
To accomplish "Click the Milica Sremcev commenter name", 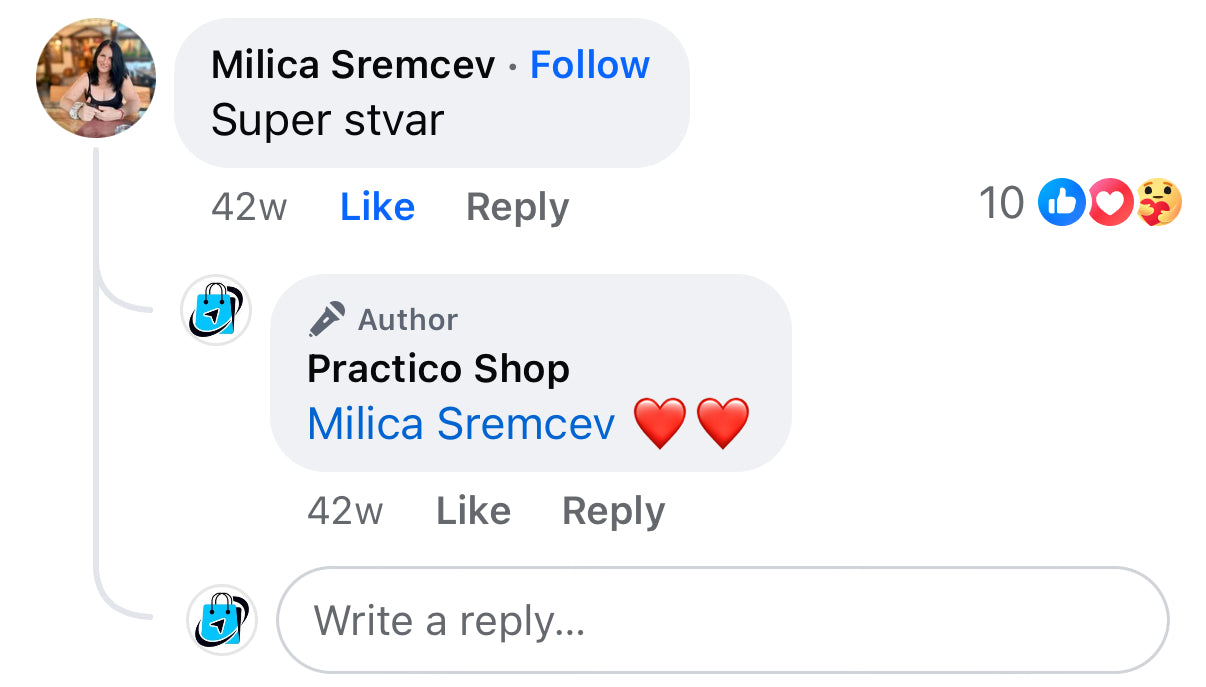I will tap(353, 65).
